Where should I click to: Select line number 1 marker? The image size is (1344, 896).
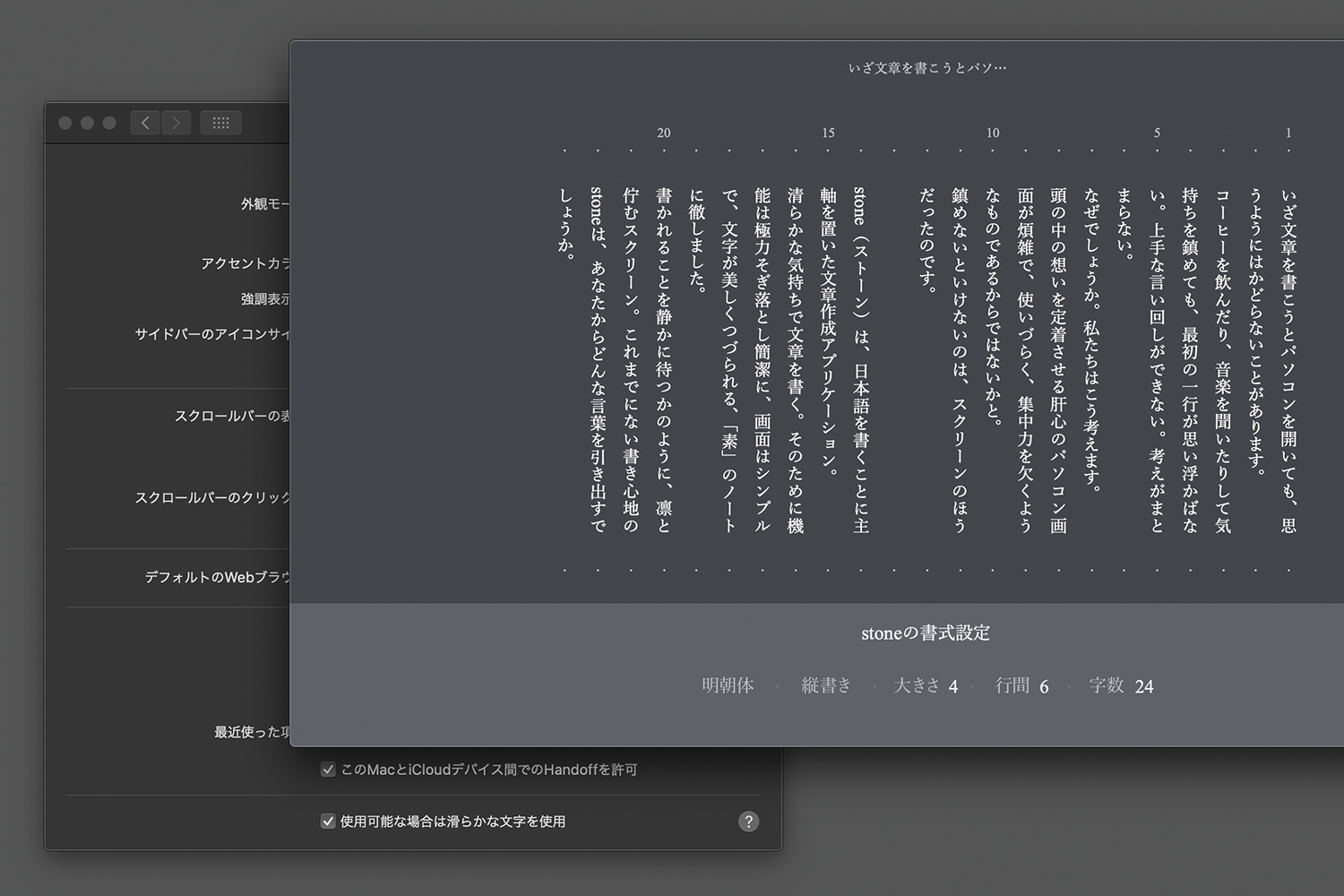[x=1288, y=134]
